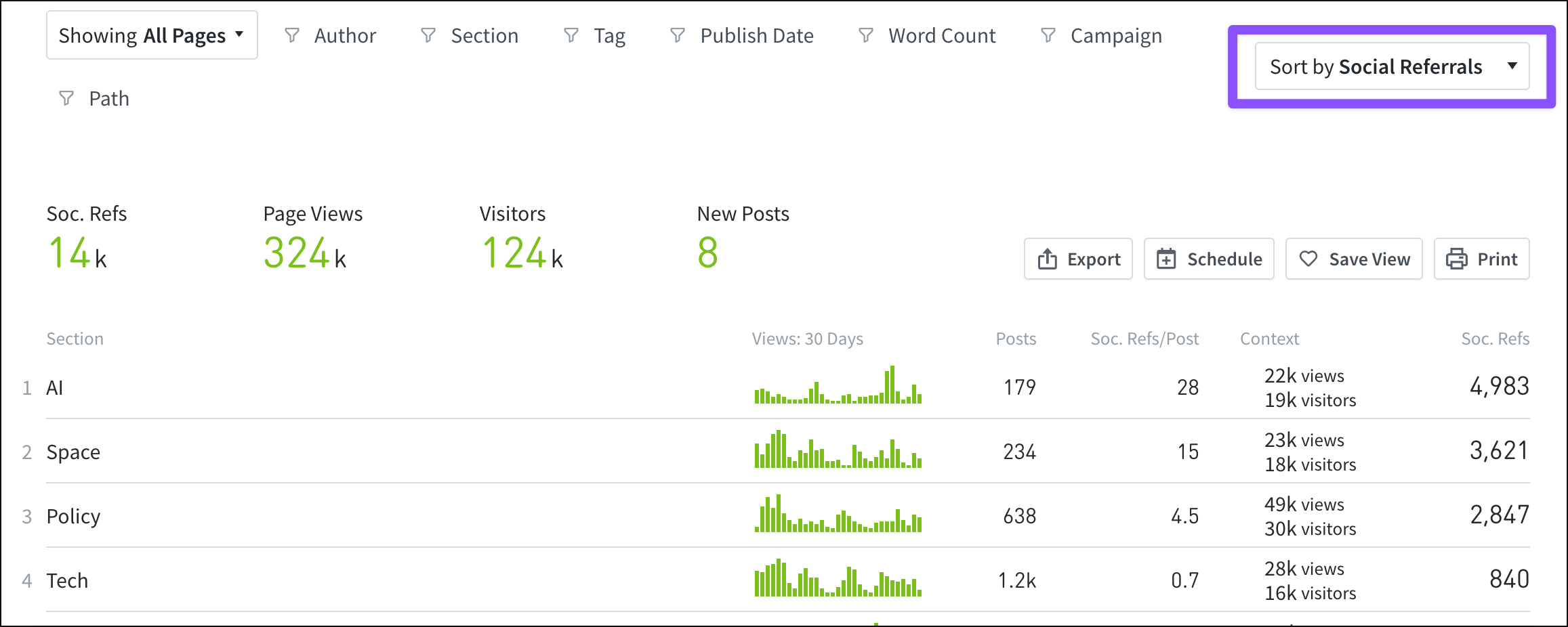The width and height of the screenshot is (1568, 627).
Task: Click the Section filter funnel icon
Action: [428, 35]
